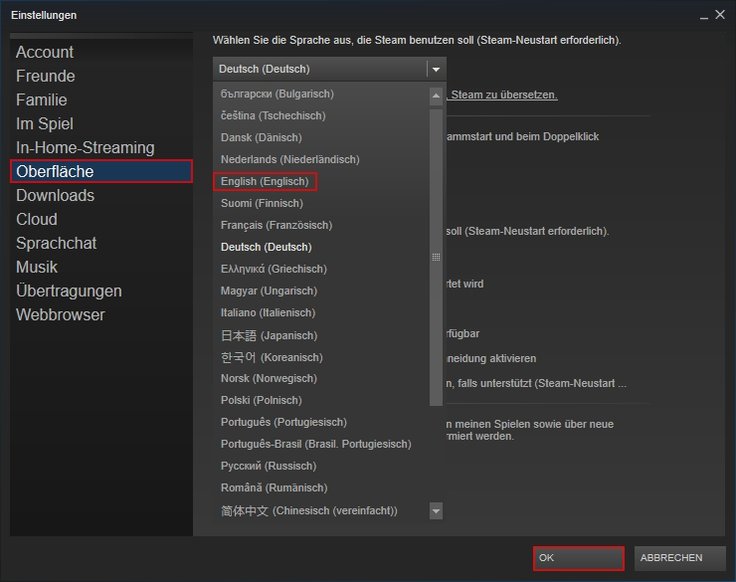This screenshot has width=736, height=582.
Task: Open the Freunde settings section
Action: tap(101, 76)
